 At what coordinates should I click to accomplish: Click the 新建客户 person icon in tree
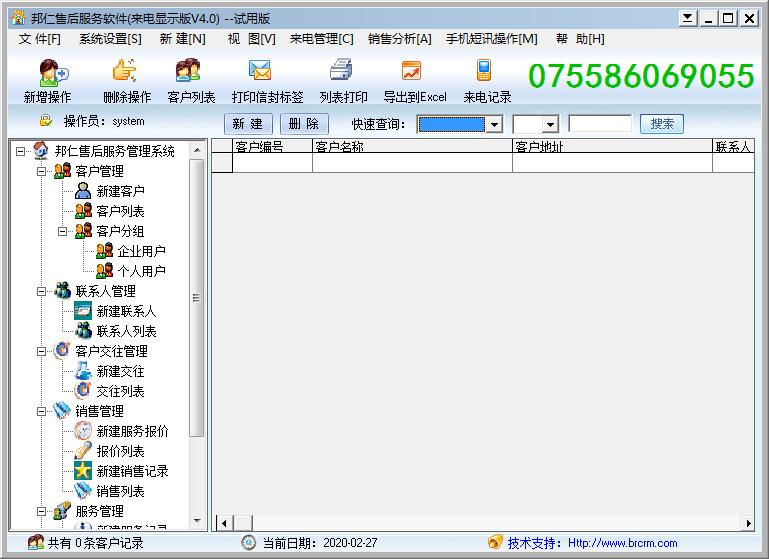tap(83, 191)
